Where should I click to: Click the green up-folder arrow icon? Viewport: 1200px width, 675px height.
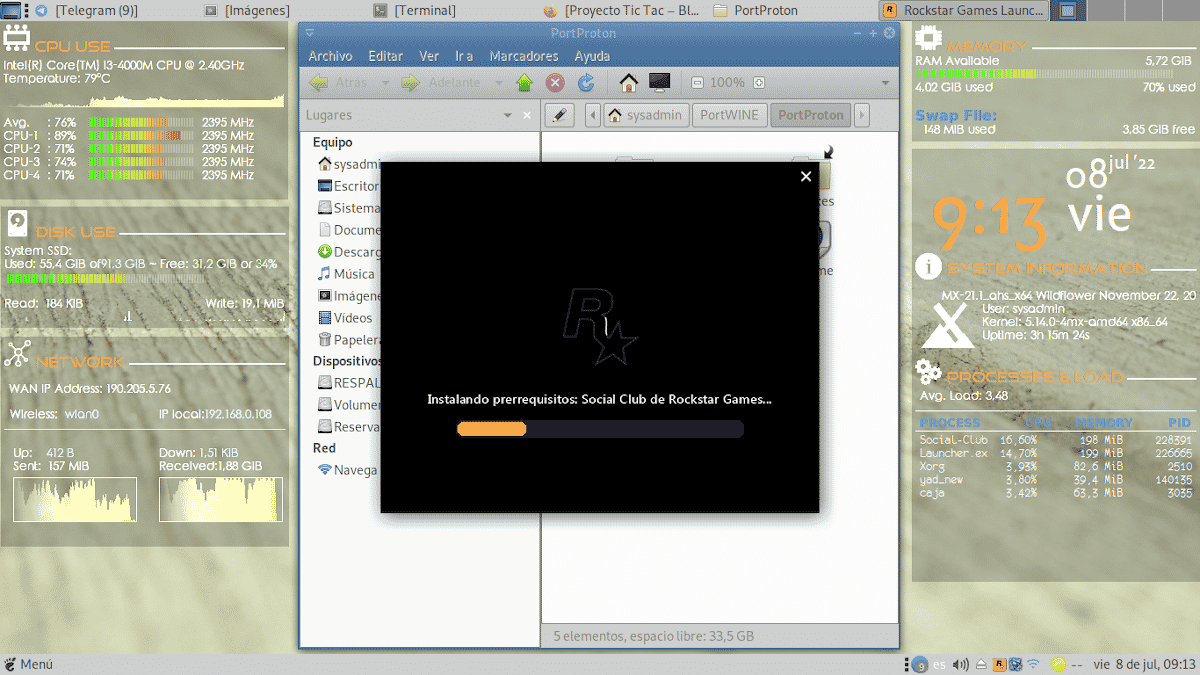pyautogui.click(x=524, y=83)
